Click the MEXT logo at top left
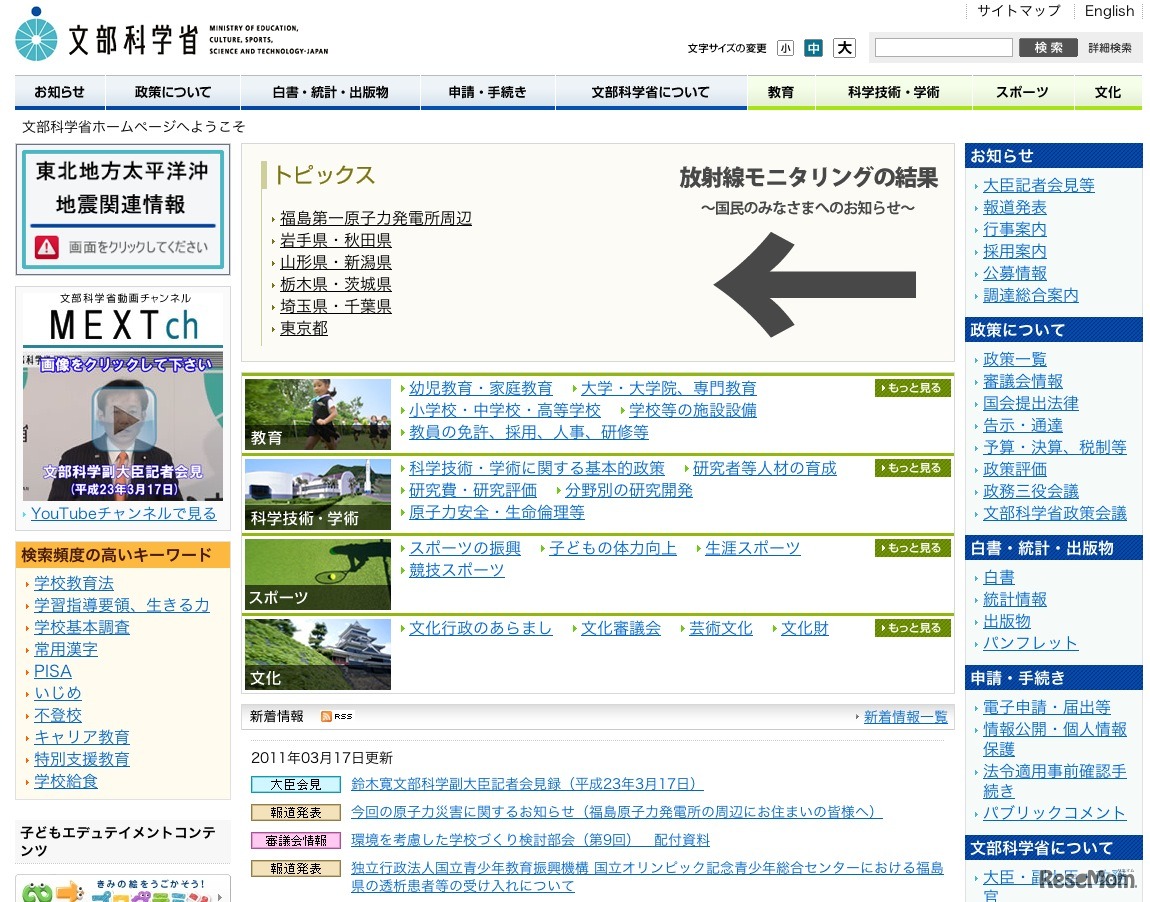 coord(170,36)
